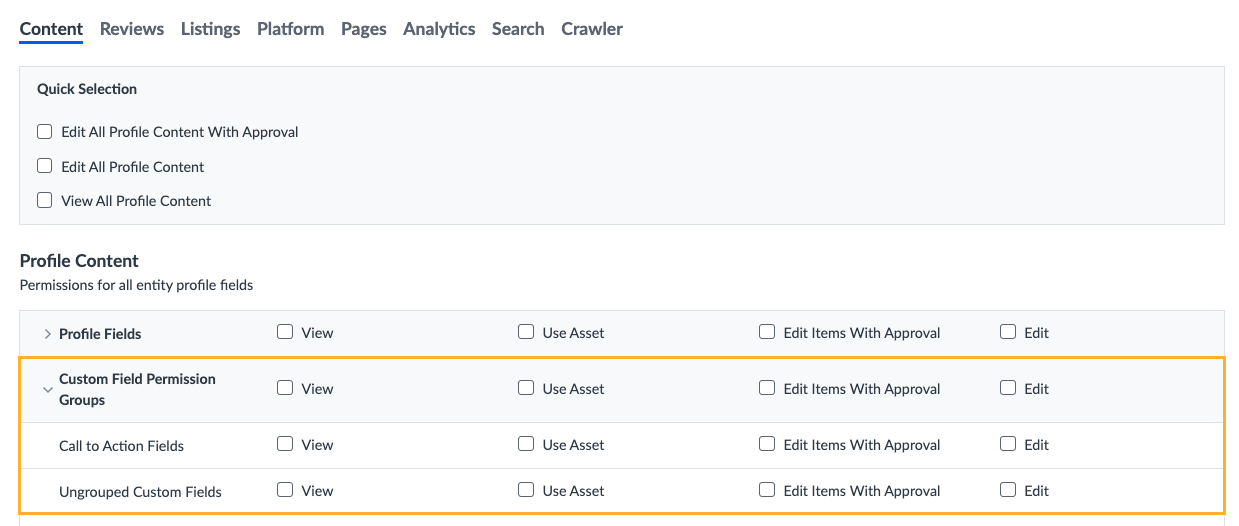Select the Platform tab

290,29
